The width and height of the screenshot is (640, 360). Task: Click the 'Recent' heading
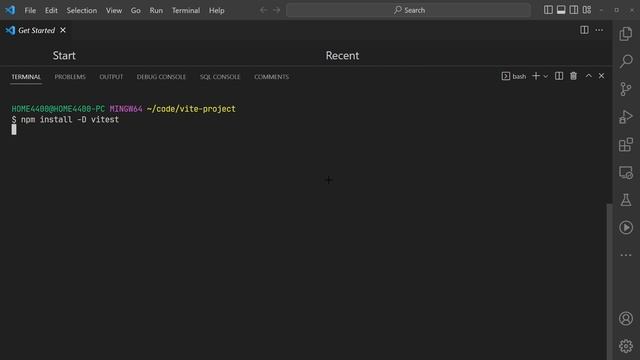click(x=342, y=56)
